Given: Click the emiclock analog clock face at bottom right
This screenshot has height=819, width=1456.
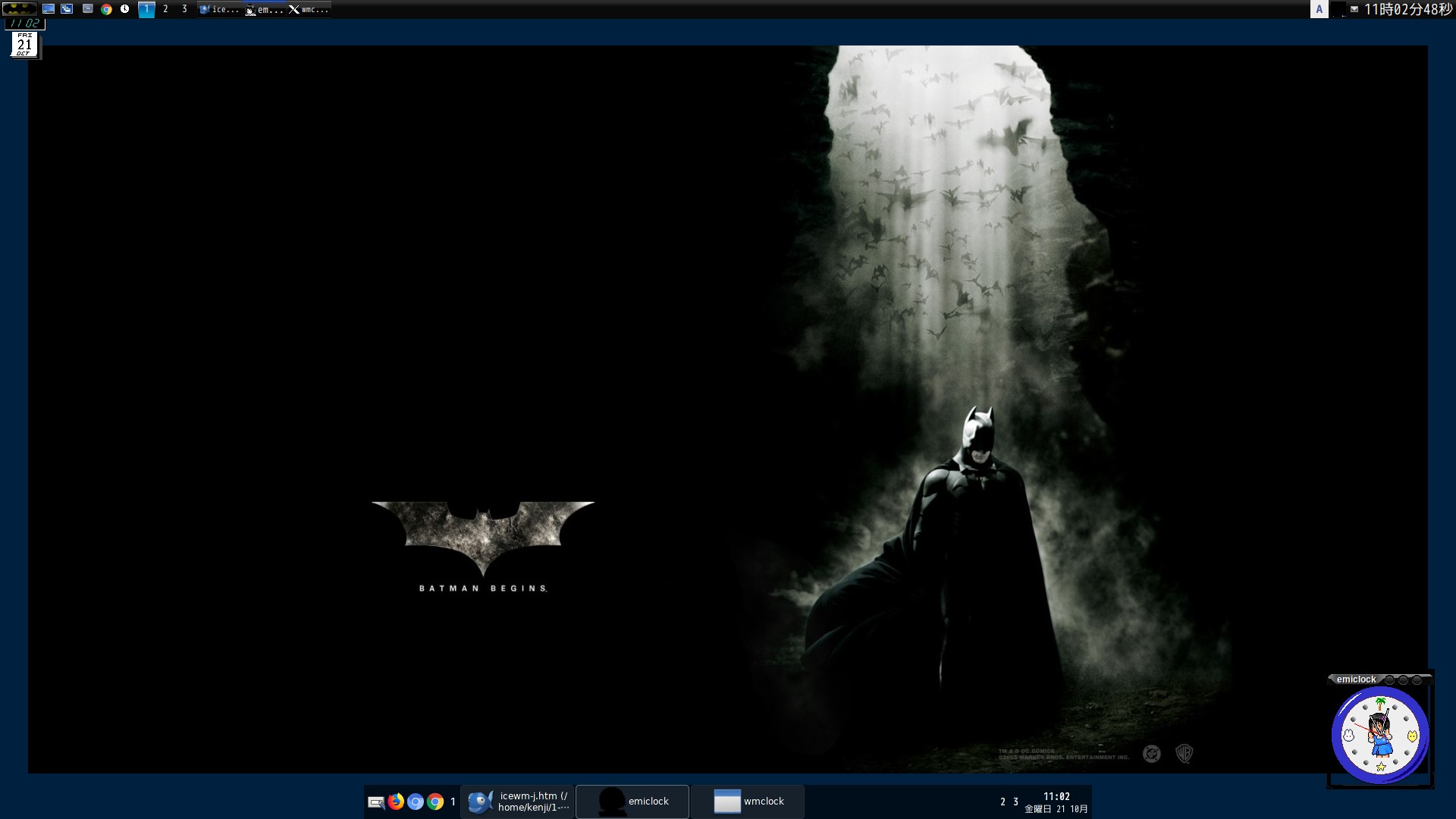Looking at the screenshot, I should tap(1382, 734).
